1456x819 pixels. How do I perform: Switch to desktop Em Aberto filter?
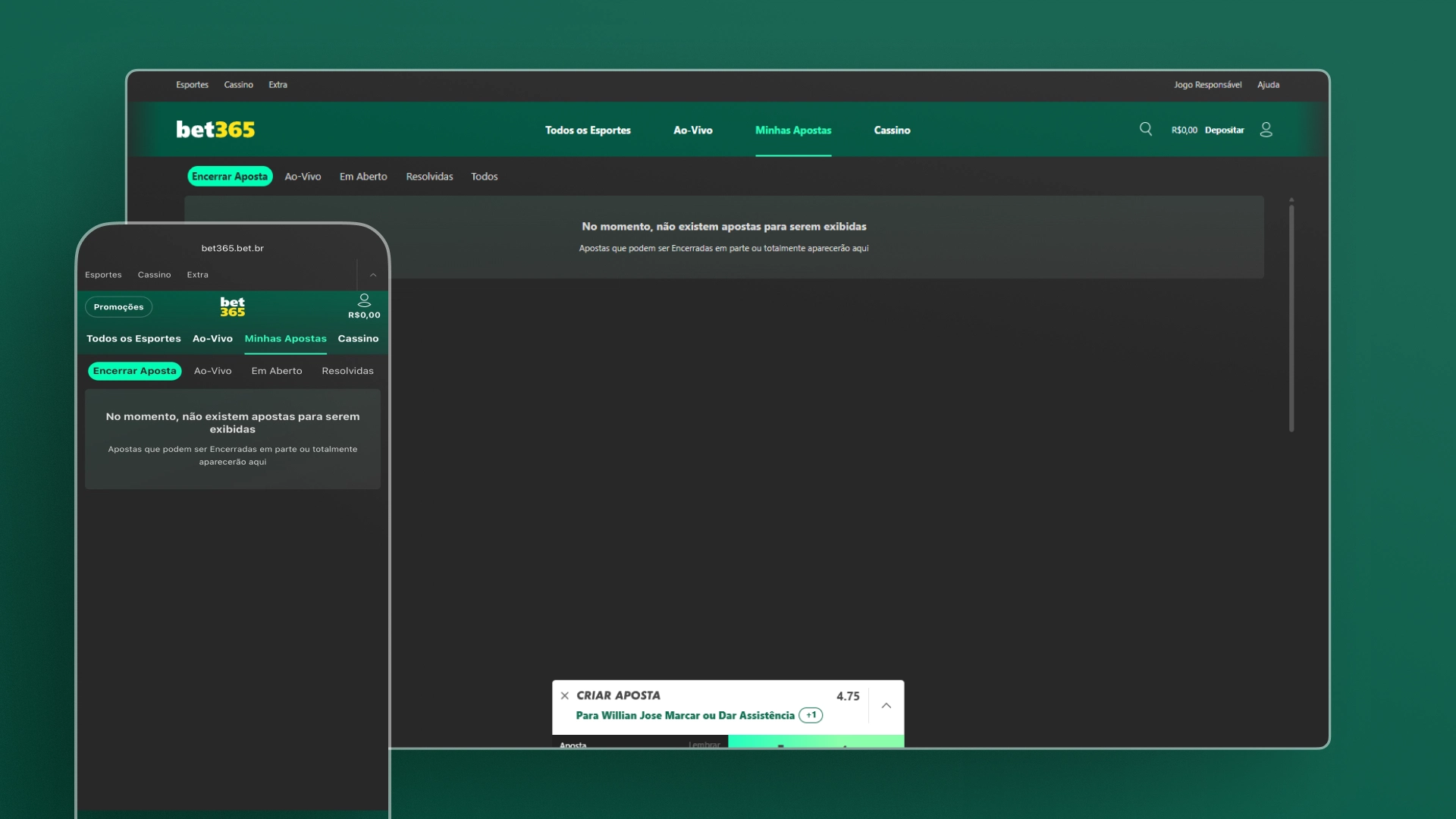click(363, 177)
